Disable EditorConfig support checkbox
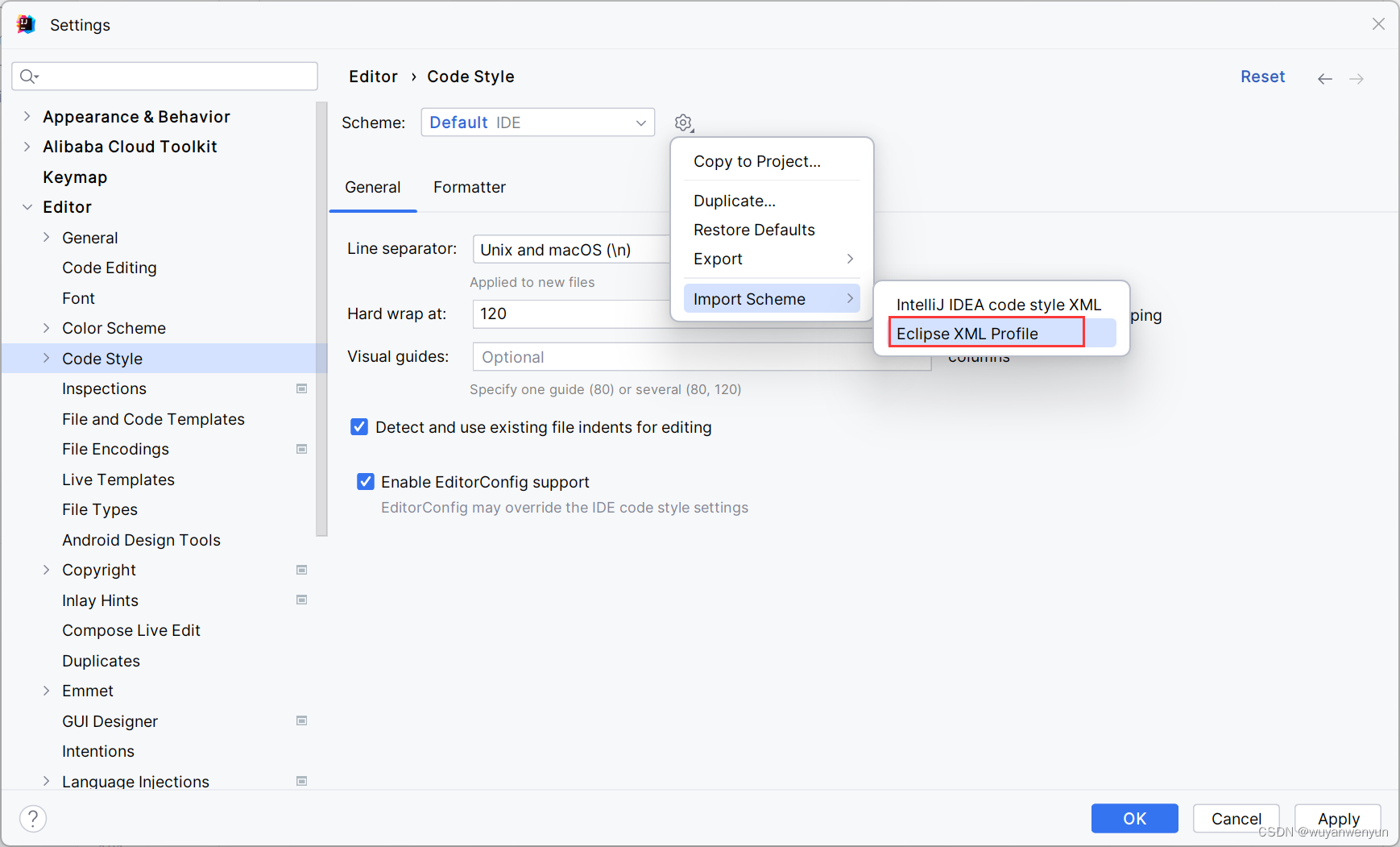This screenshot has width=1400, height=847. 366,482
